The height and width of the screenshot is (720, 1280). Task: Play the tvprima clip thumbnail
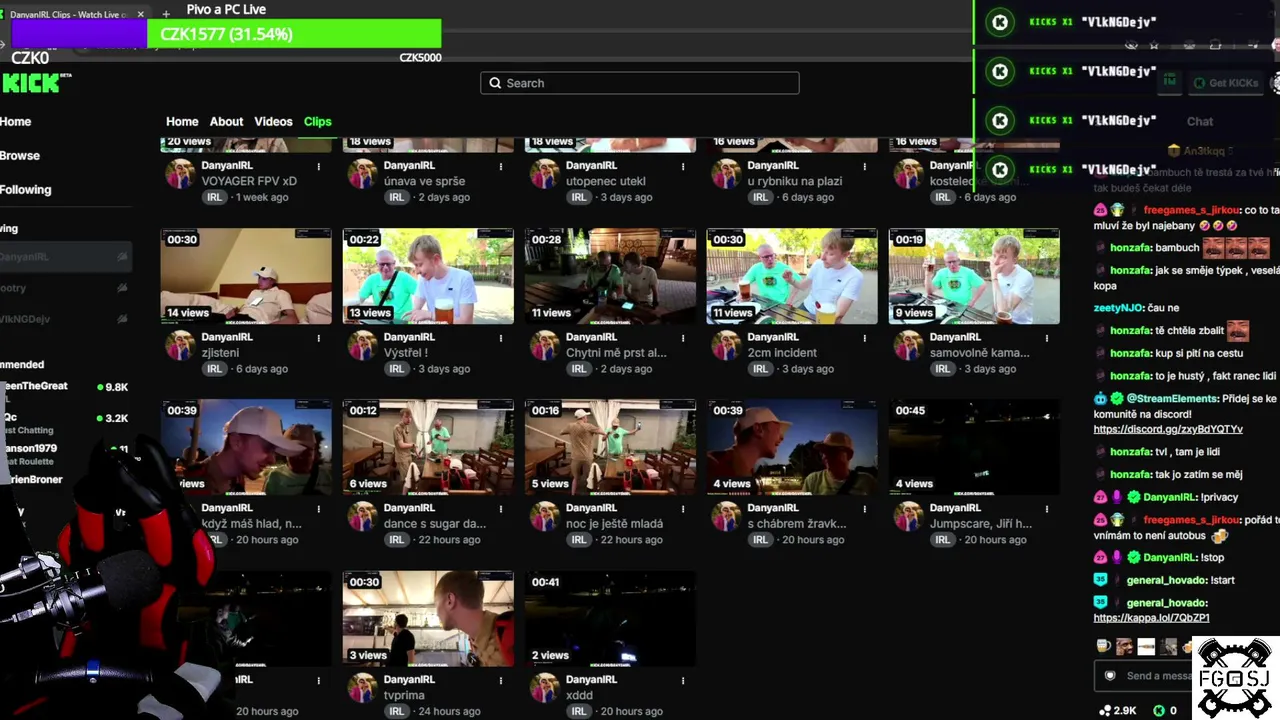click(x=428, y=619)
